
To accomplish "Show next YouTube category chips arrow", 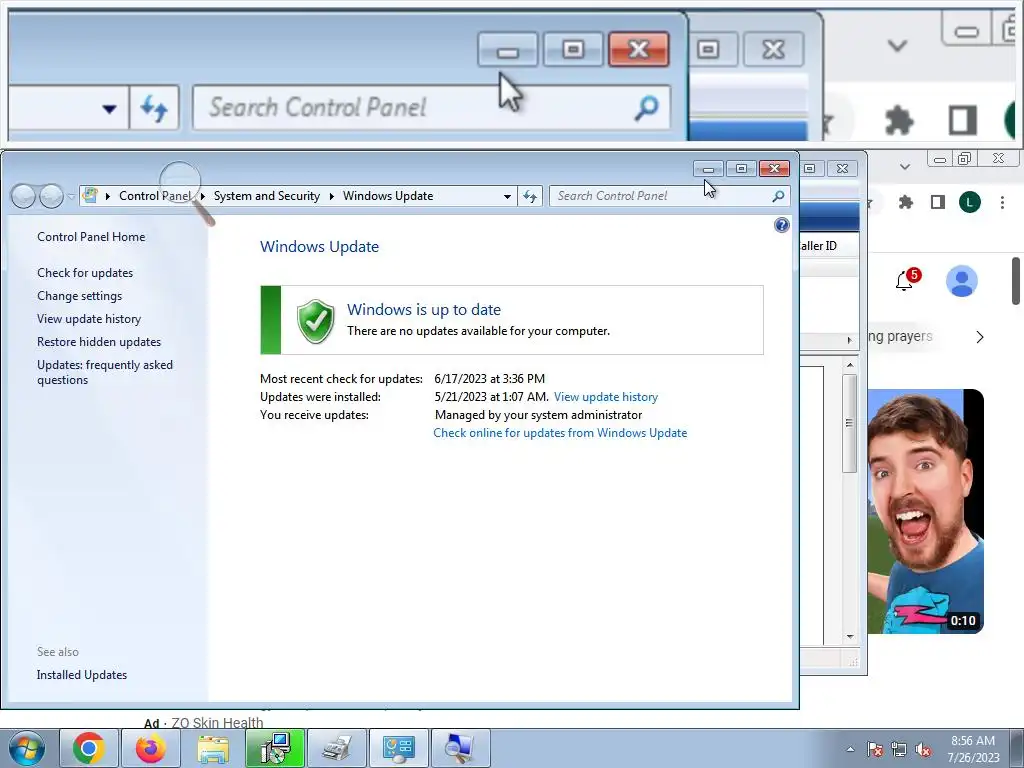I will [980, 337].
